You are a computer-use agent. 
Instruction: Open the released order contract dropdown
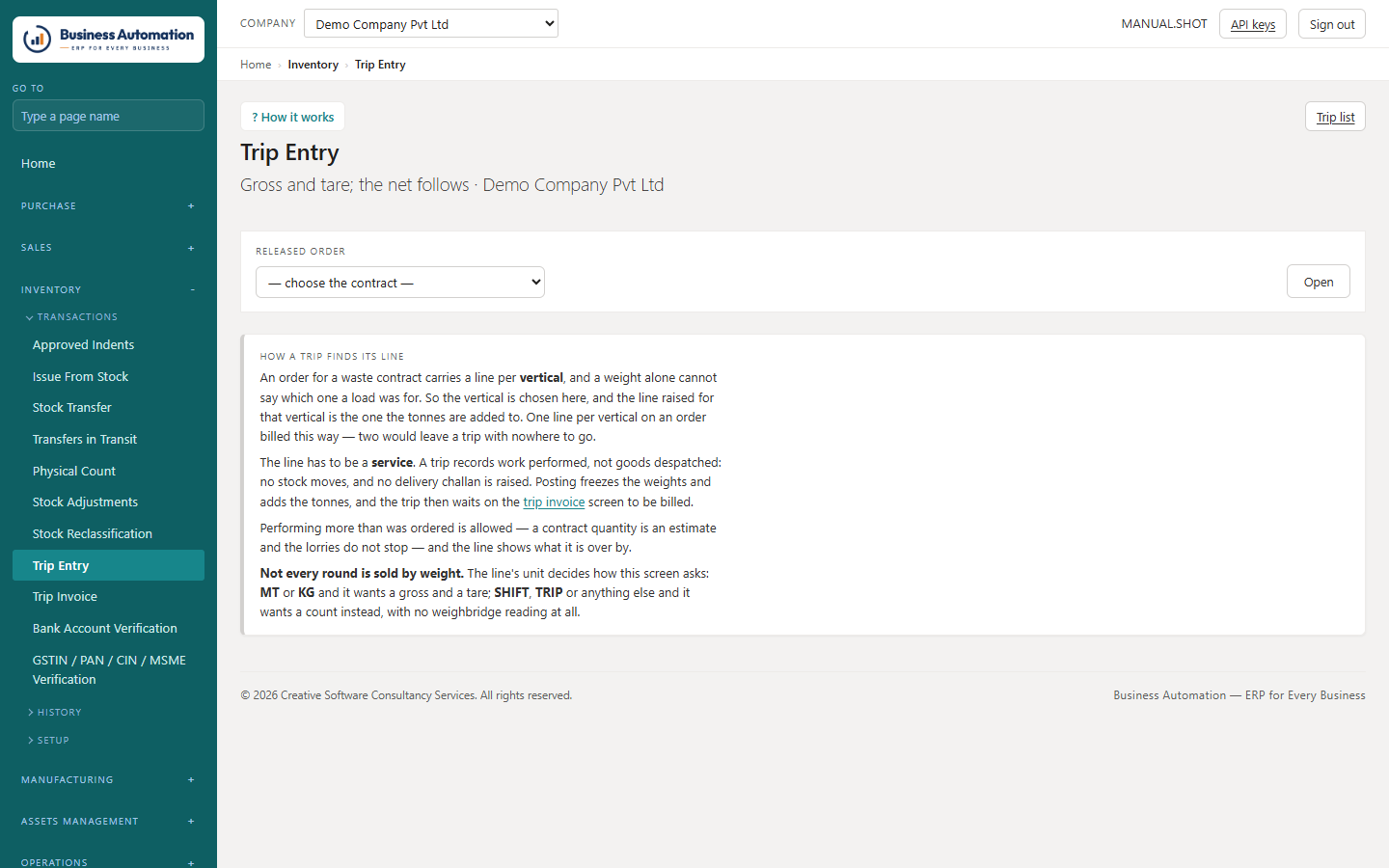[400, 283]
